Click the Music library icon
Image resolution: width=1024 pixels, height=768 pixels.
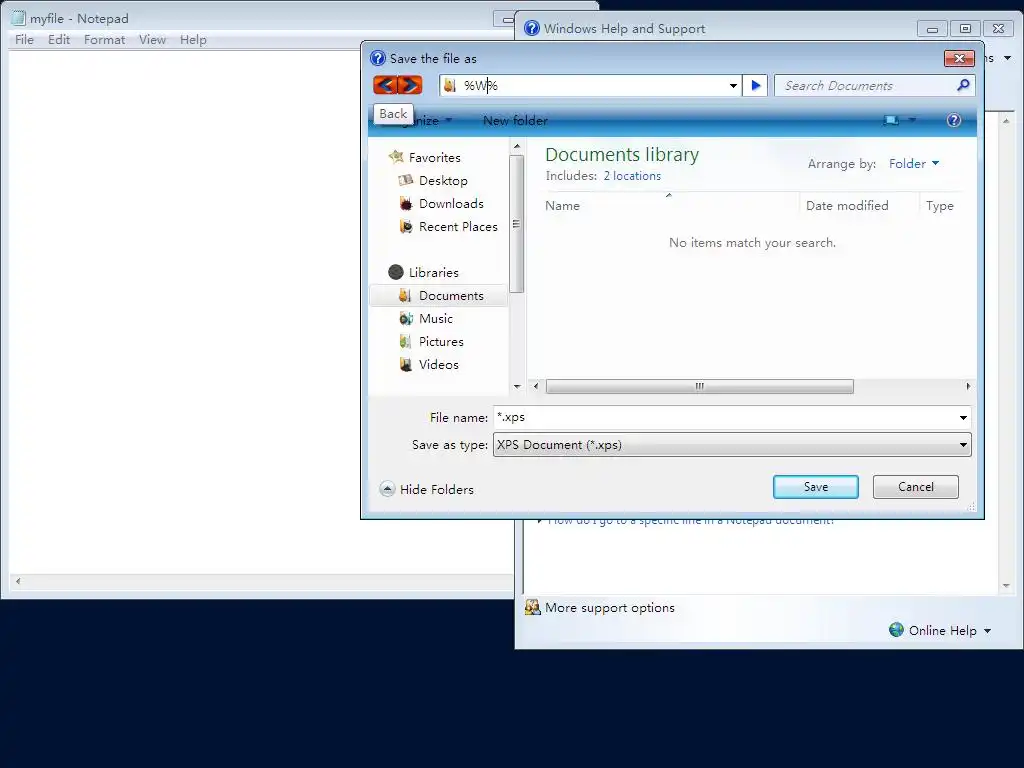406,318
